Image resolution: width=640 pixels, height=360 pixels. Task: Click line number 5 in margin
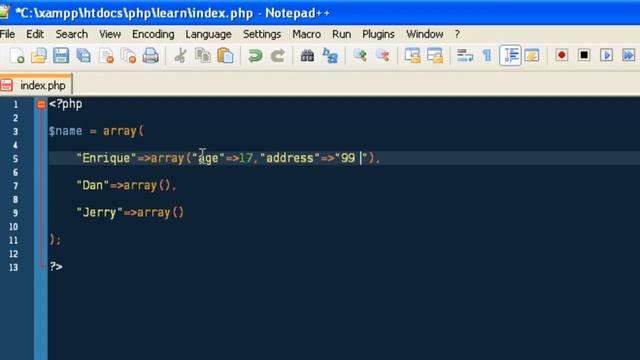point(16,159)
